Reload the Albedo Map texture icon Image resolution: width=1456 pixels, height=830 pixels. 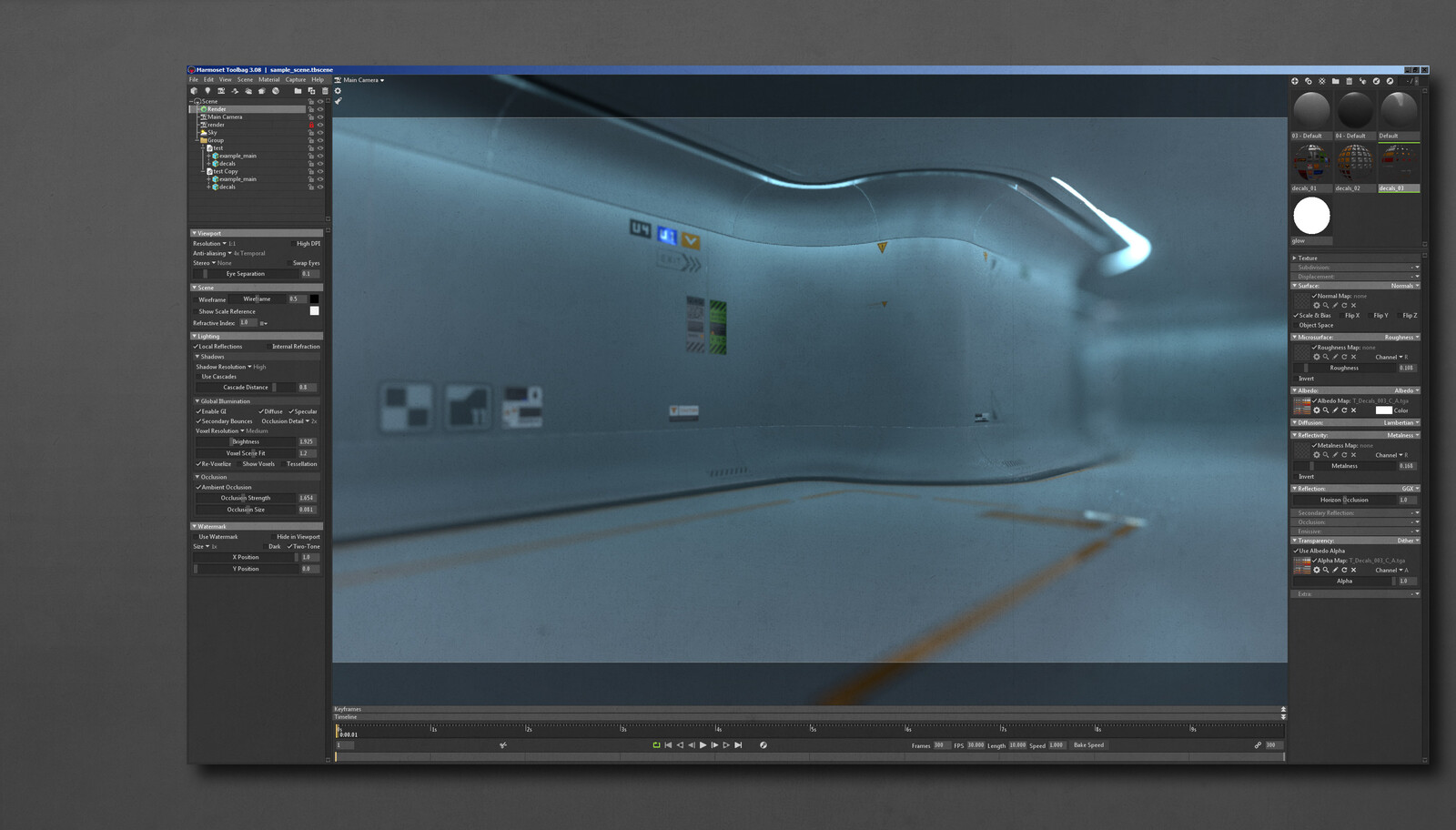click(1344, 410)
